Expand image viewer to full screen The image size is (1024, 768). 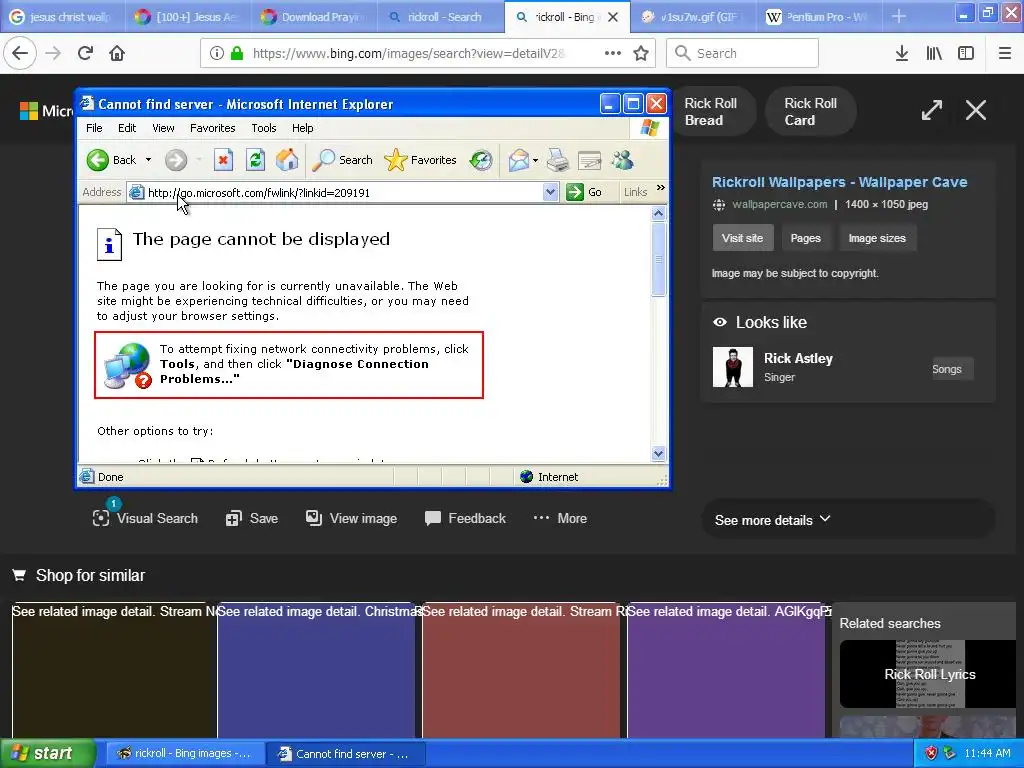pos(931,110)
